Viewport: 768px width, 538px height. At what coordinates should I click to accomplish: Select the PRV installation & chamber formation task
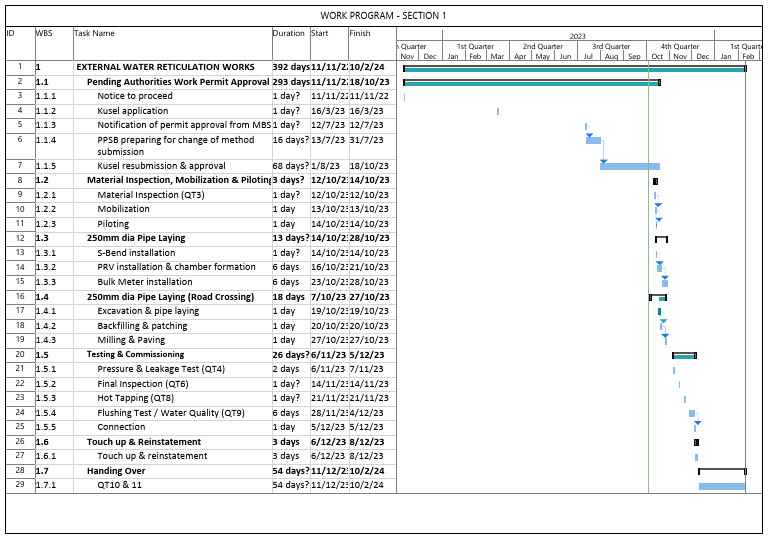176,267
